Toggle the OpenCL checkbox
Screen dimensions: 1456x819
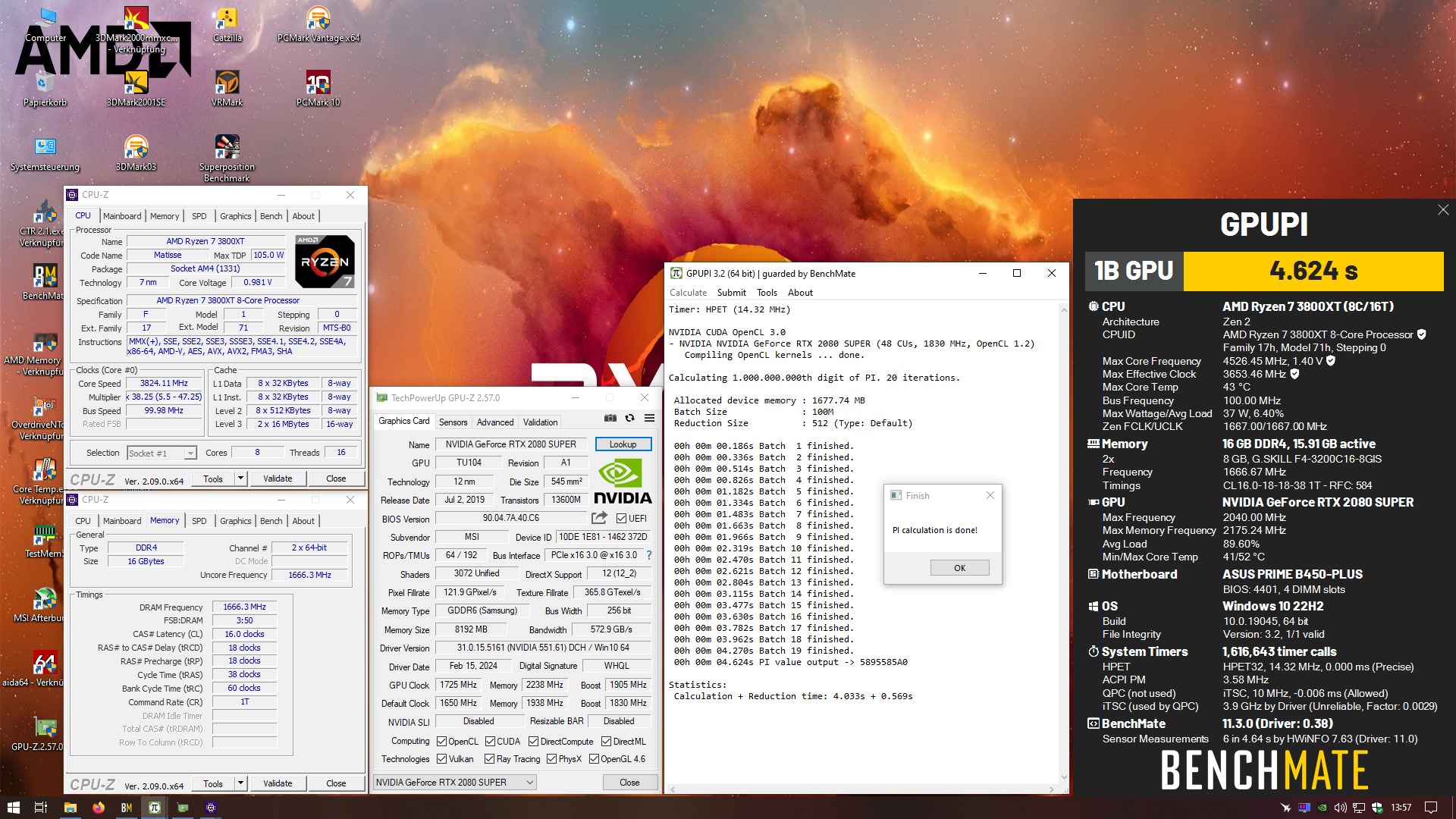pos(441,742)
